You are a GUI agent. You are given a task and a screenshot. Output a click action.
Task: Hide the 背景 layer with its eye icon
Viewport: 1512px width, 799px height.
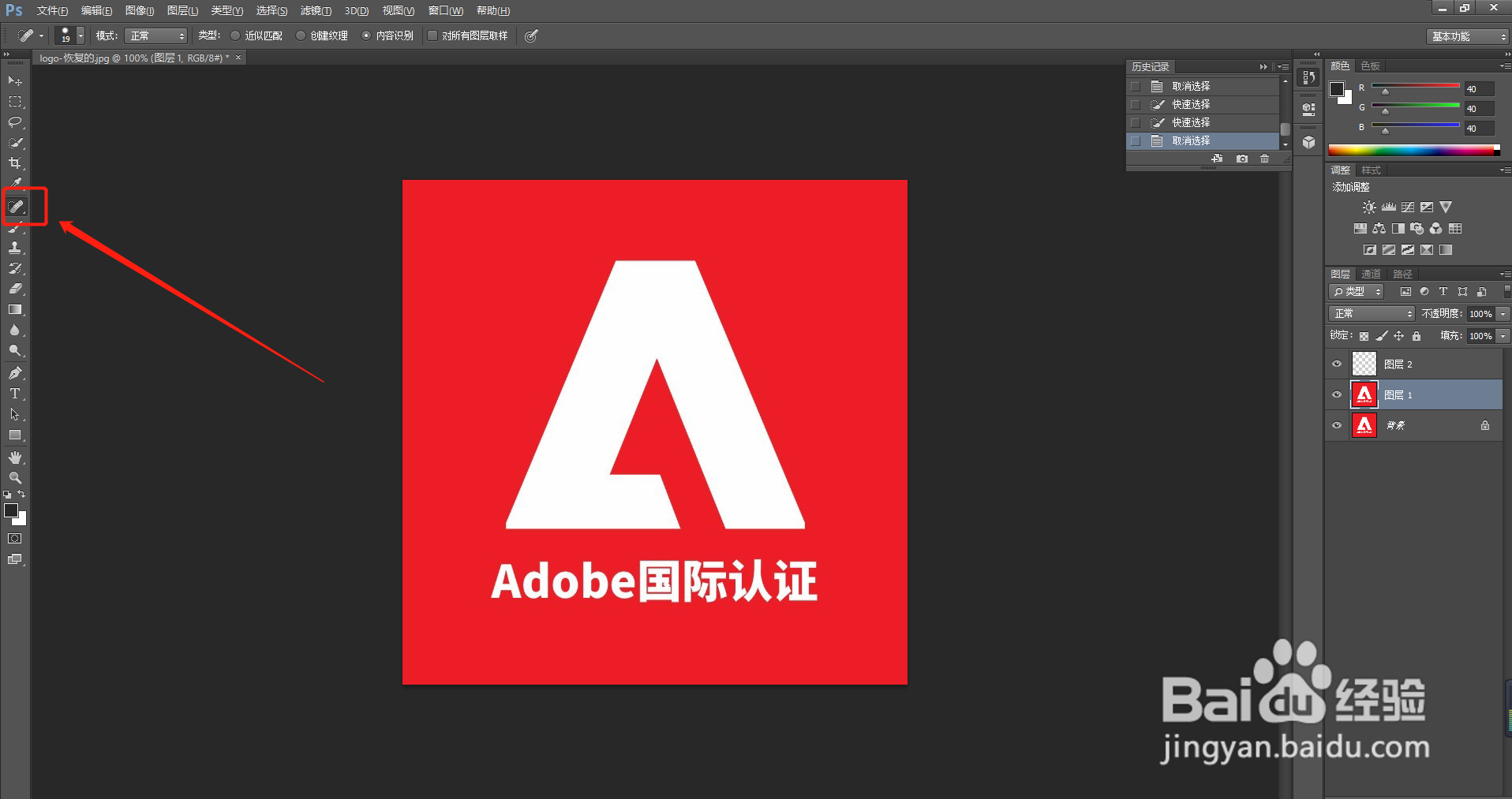coord(1337,426)
